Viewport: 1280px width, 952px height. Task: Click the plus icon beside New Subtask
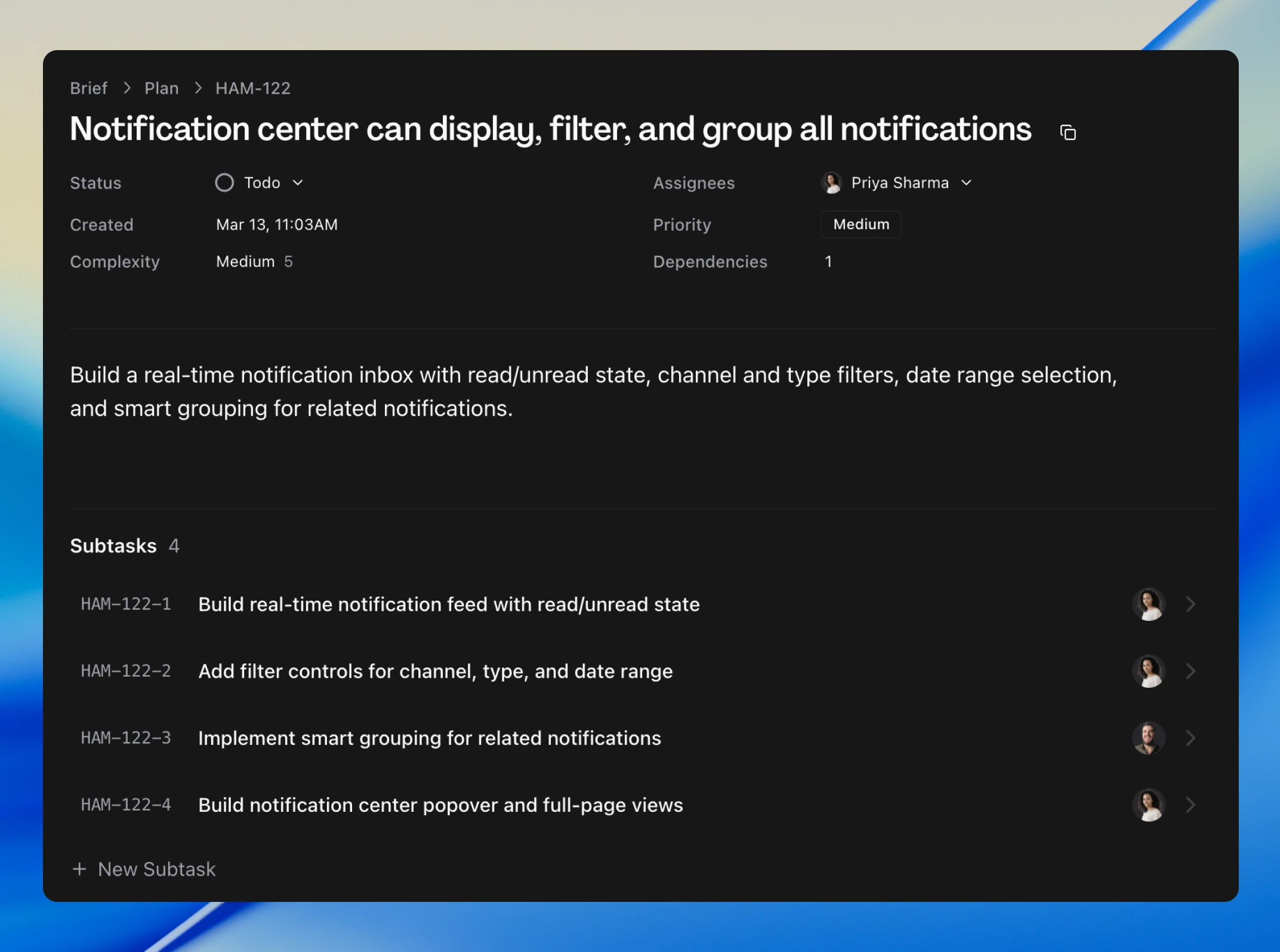(79, 868)
